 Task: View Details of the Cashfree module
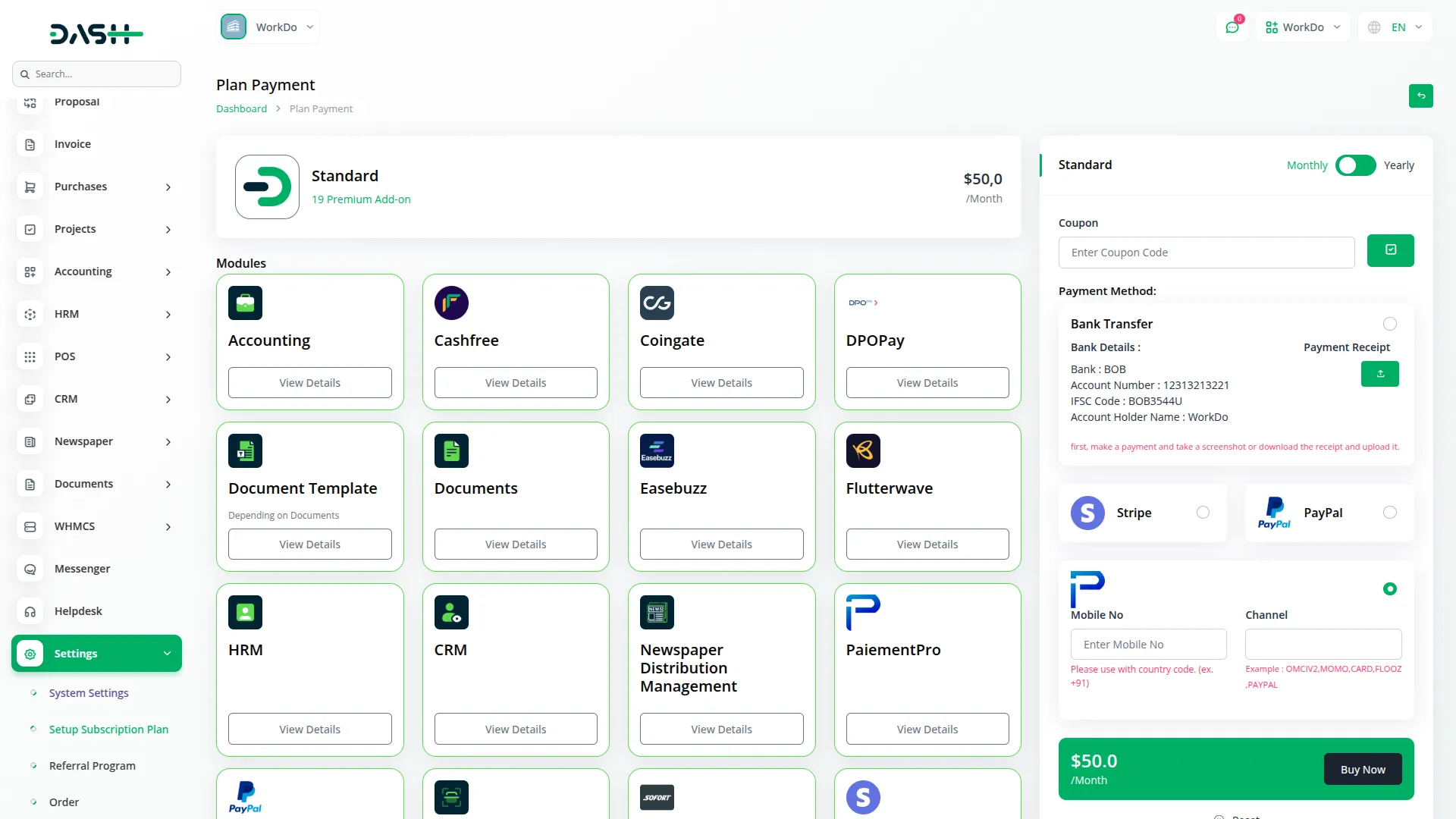click(x=515, y=382)
